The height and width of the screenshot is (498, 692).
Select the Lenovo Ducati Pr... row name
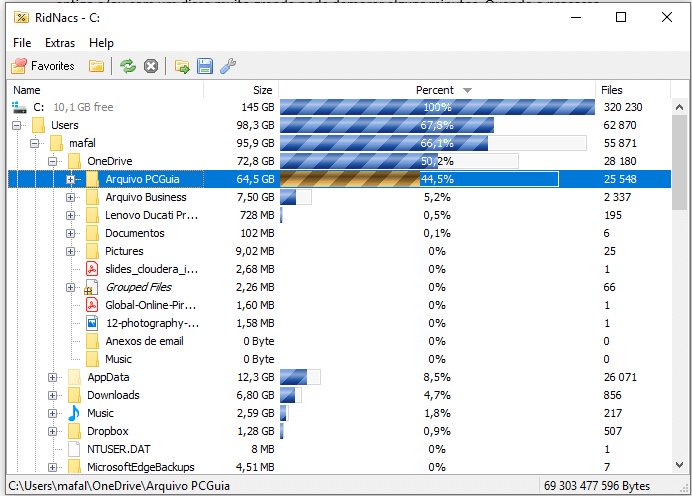151,215
